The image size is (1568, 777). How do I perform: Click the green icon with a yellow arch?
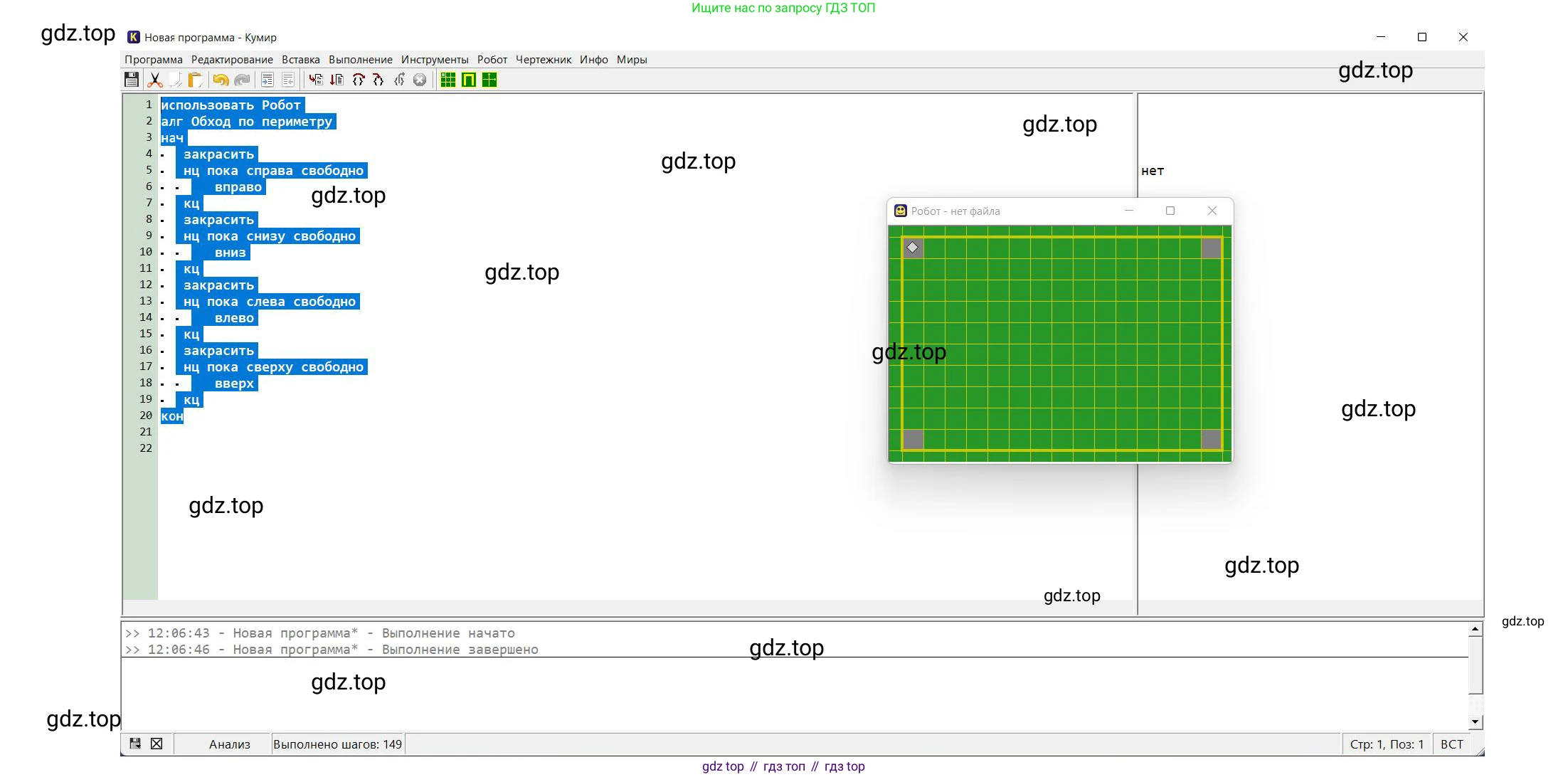(469, 80)
